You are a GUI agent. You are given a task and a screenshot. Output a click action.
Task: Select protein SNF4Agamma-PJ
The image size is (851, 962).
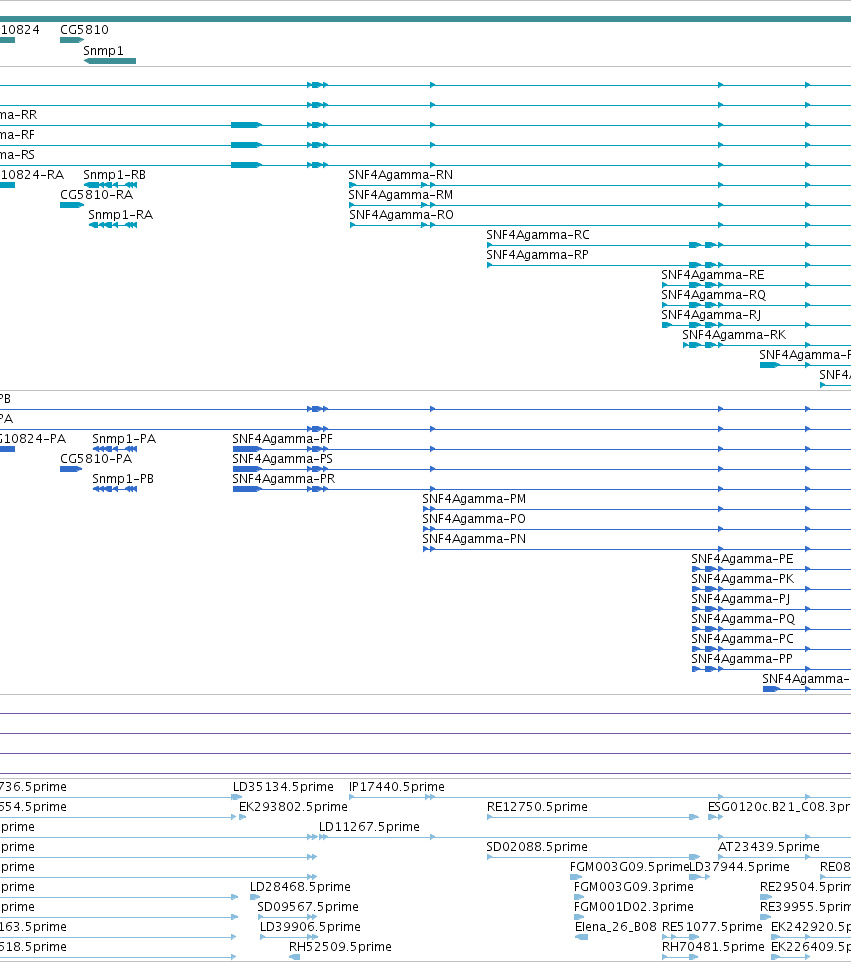[x=741, y=599]
